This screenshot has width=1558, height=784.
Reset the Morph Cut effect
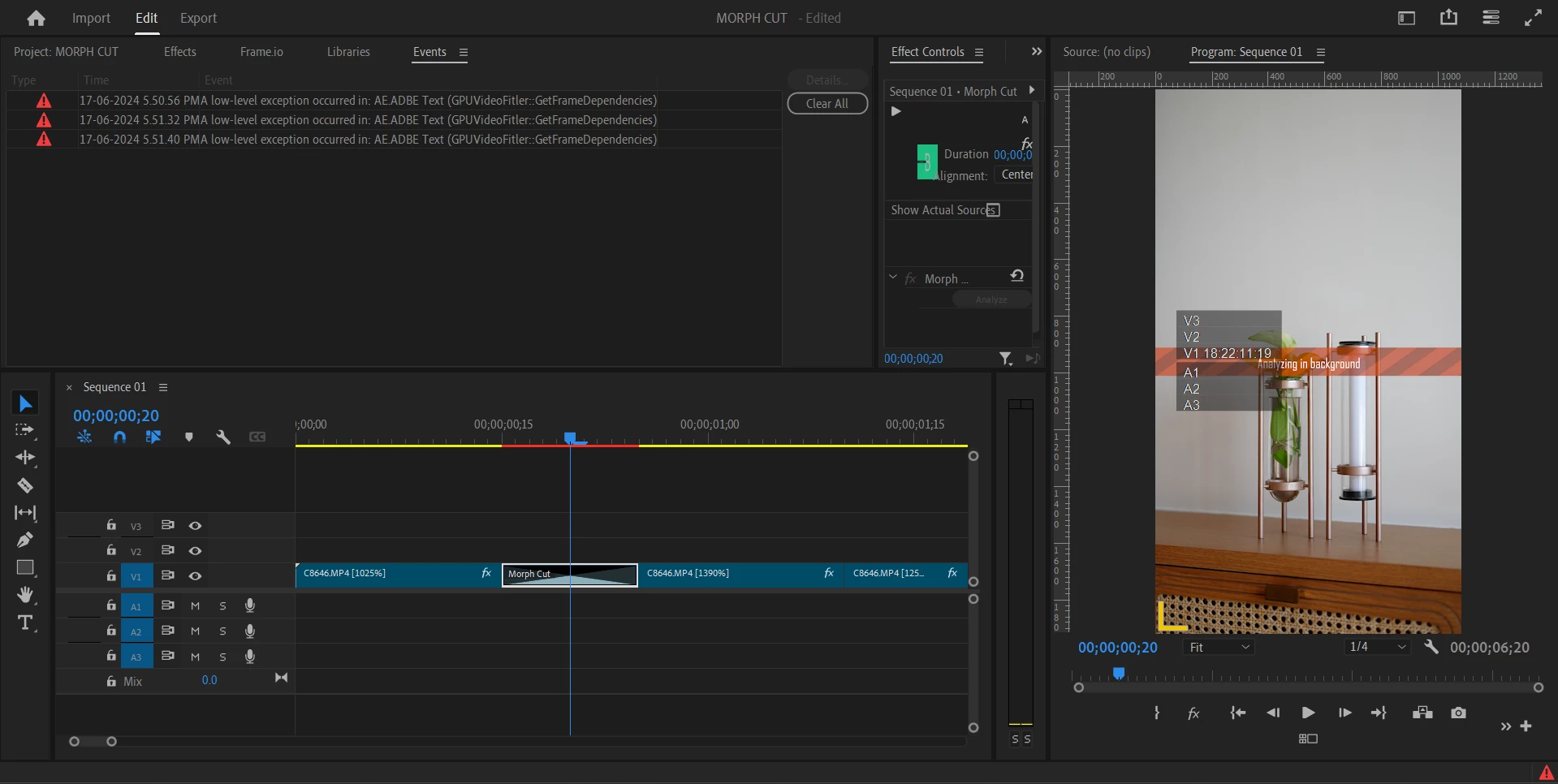click(1016, 276)
